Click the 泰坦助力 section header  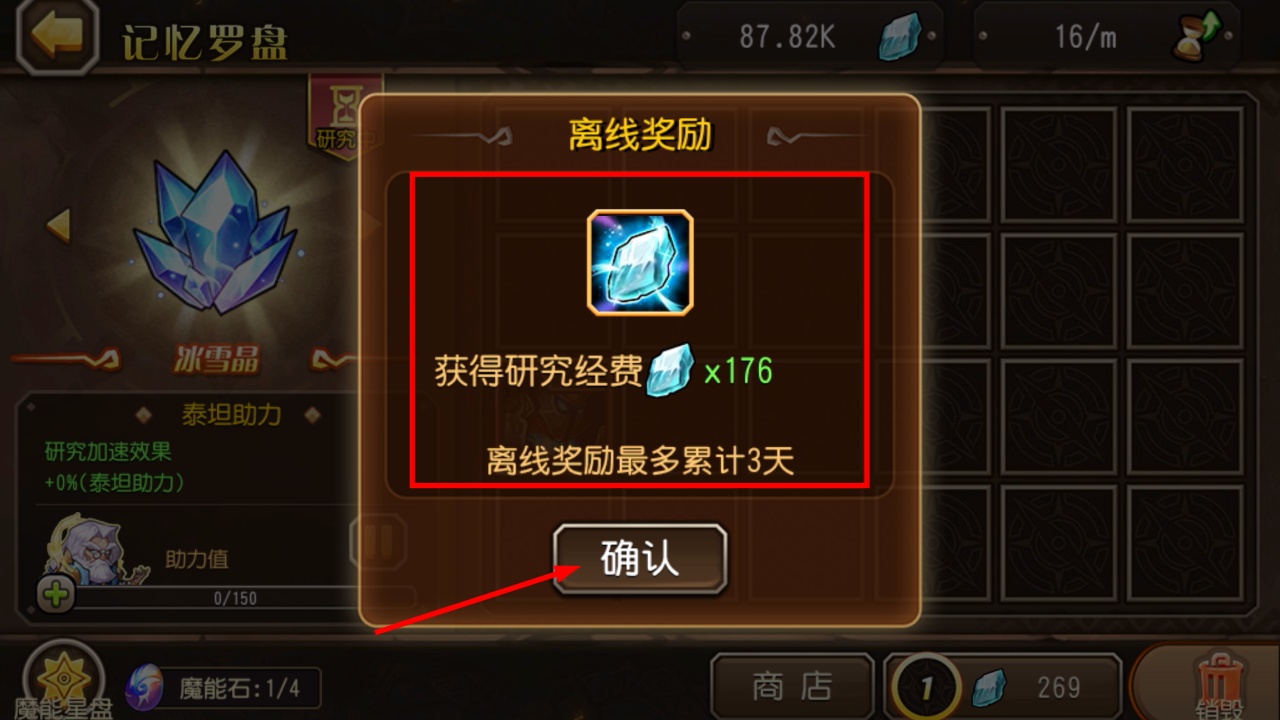point(231,414)
